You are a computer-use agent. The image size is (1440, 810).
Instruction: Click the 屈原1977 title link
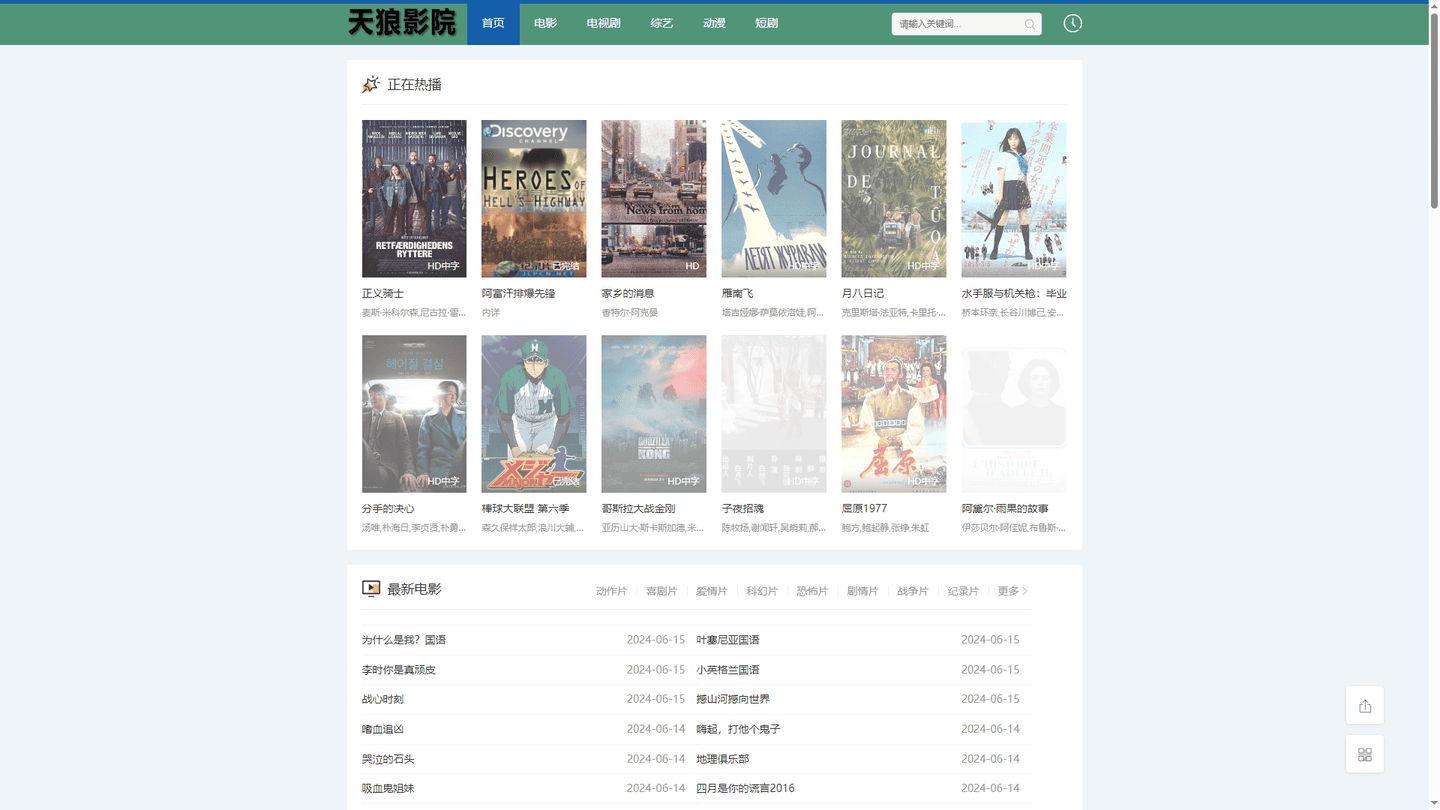coord(864,509)
